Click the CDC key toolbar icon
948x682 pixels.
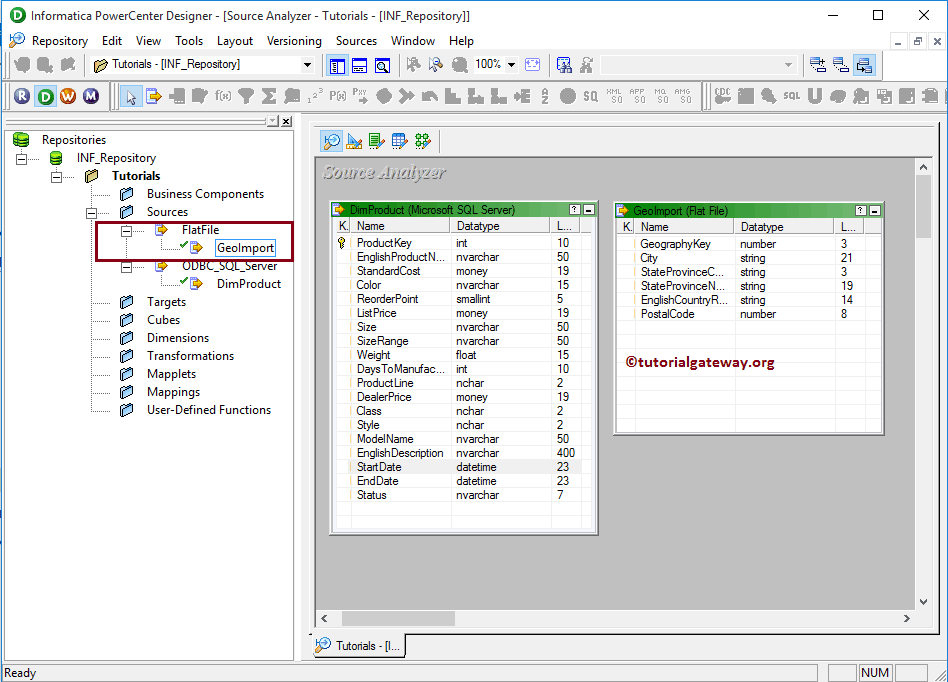click(x=723, y=96)
